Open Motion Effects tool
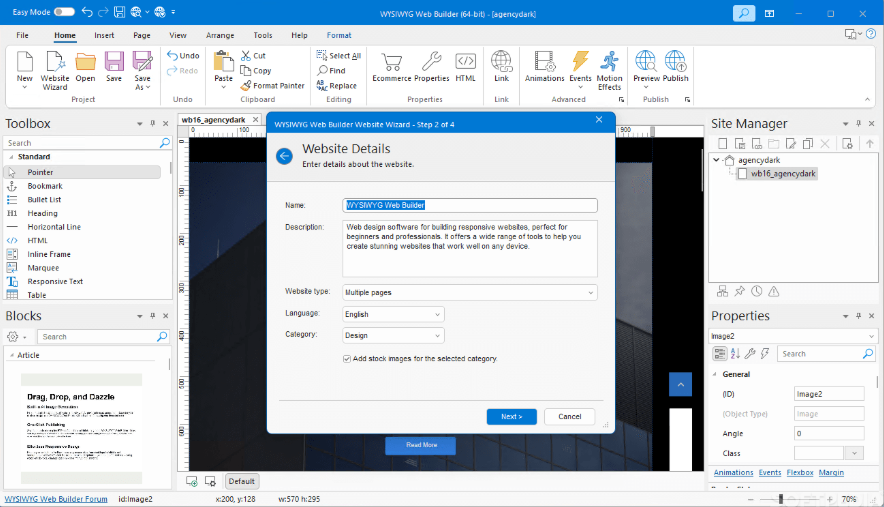The image size is (884, 507). 609,70
